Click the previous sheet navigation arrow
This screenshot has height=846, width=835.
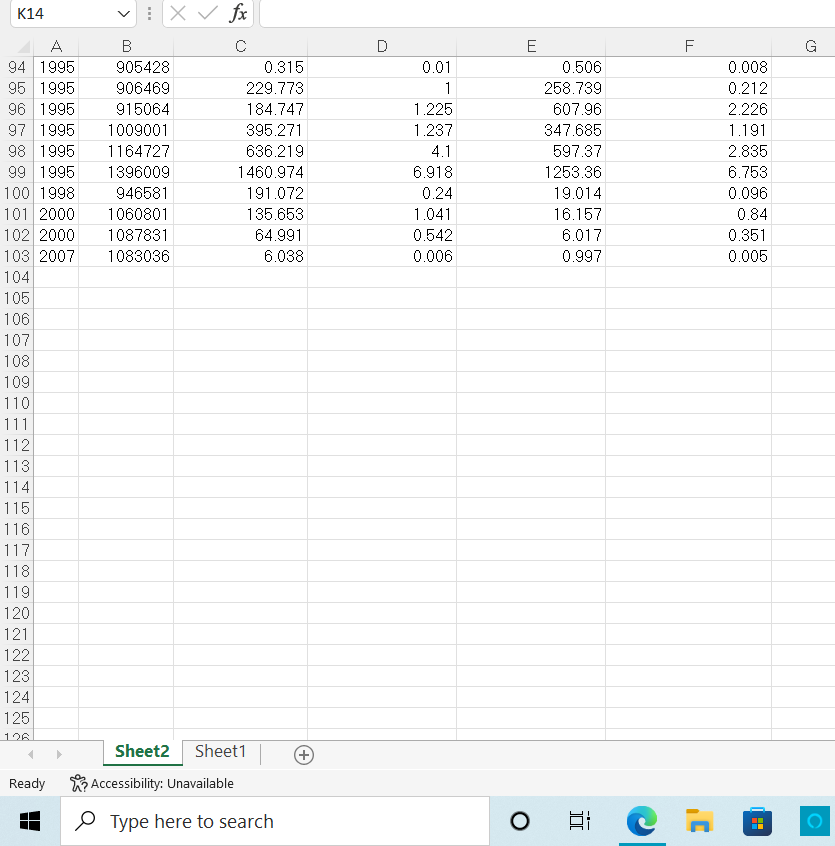click(x=29, y=755)
